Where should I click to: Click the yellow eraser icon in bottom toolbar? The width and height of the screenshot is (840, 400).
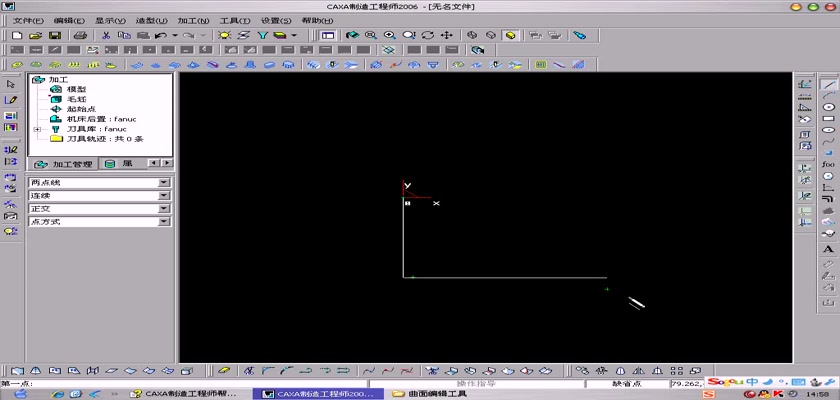[225, 371]
